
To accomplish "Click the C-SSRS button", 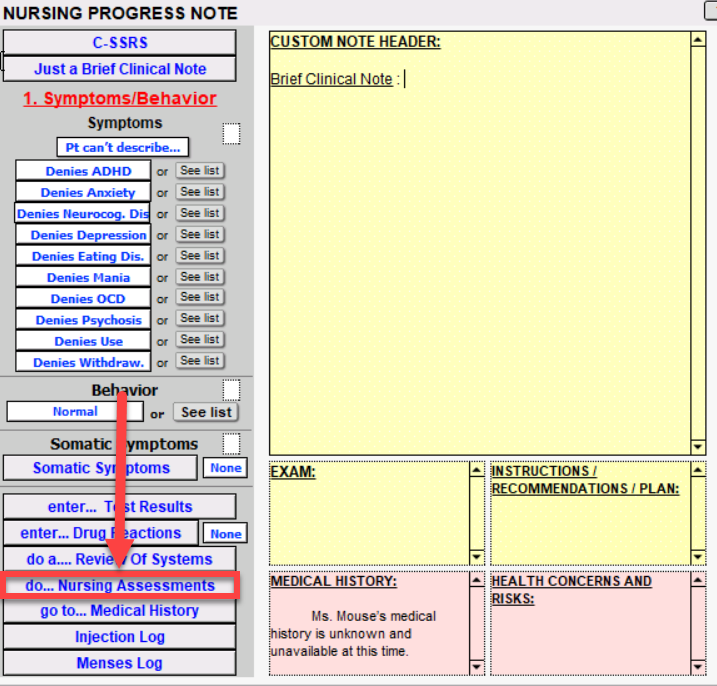I will click(120, 43).
